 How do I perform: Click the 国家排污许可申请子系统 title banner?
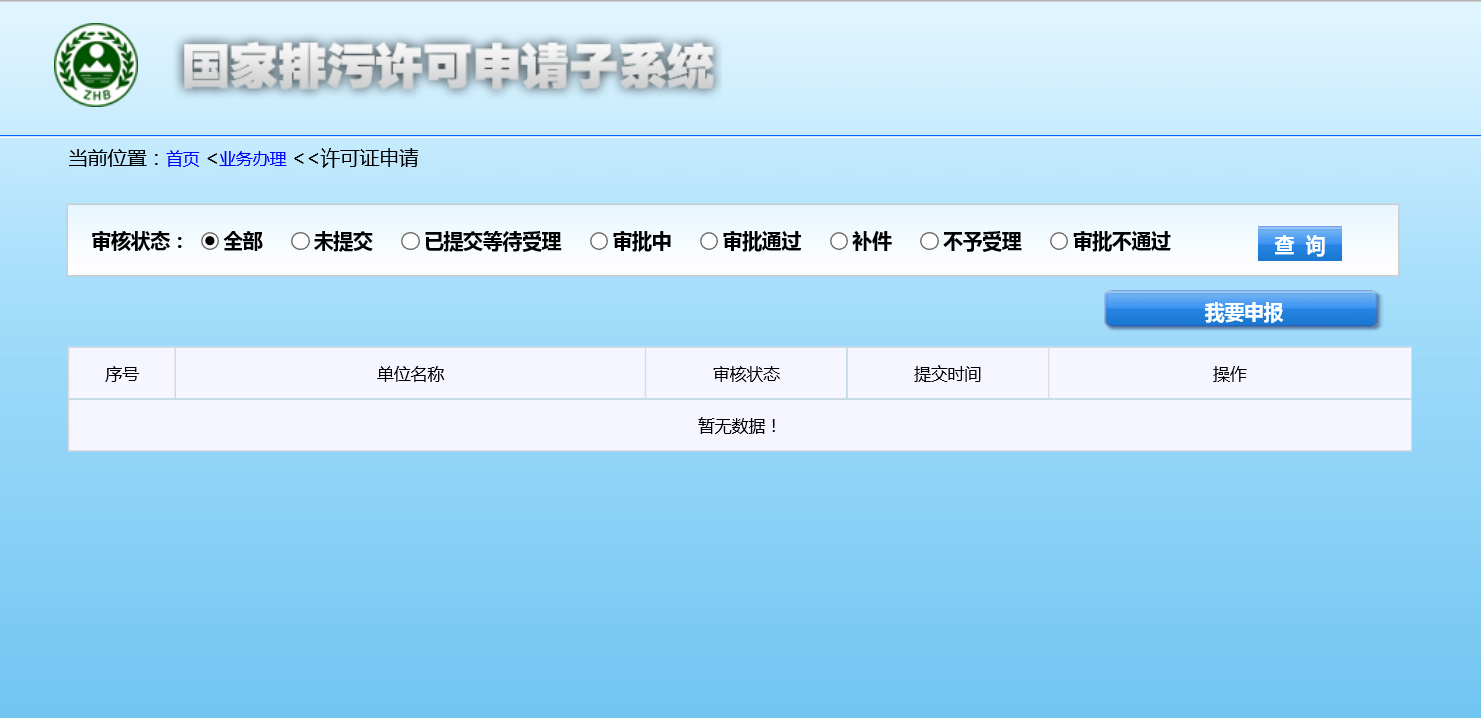tap(449, 68)
